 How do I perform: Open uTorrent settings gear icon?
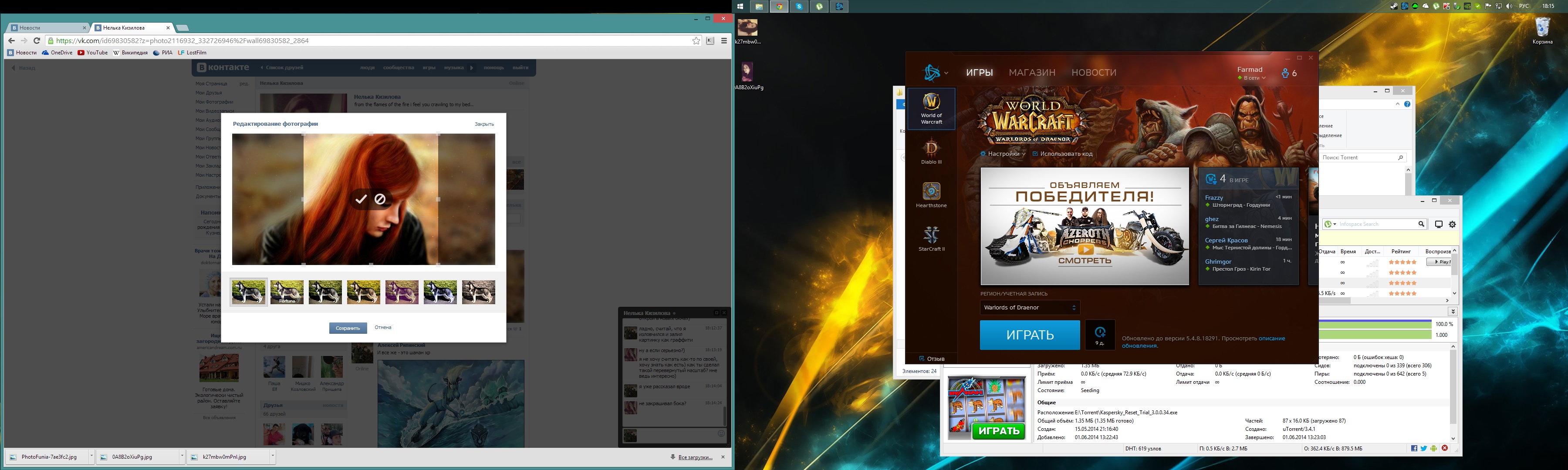click(x=1452, y=225)
